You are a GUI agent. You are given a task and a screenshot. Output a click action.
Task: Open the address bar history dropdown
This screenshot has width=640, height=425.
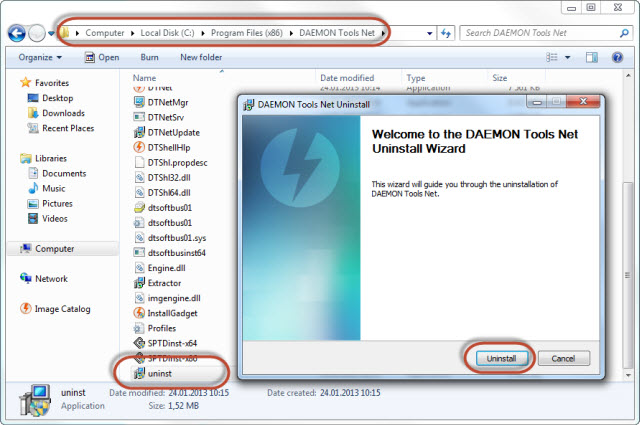click(x=429, y=33)
